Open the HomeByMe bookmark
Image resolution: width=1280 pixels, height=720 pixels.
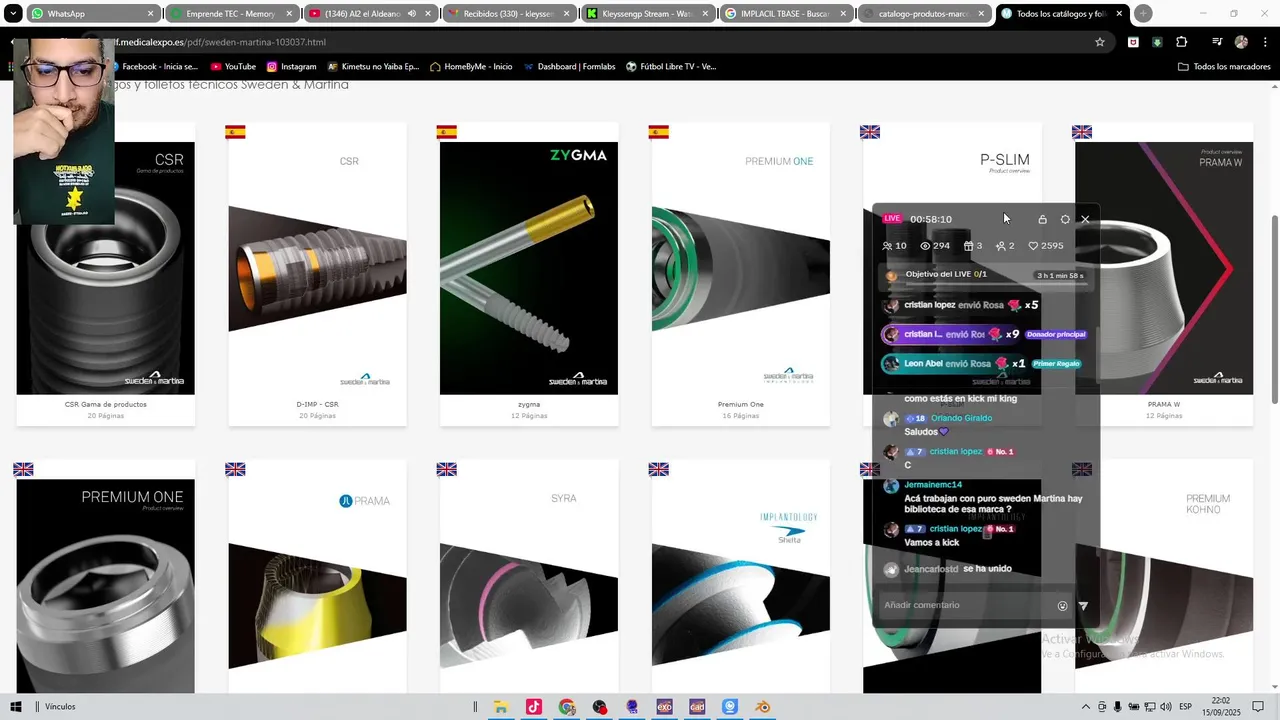[x=471, y=66]
